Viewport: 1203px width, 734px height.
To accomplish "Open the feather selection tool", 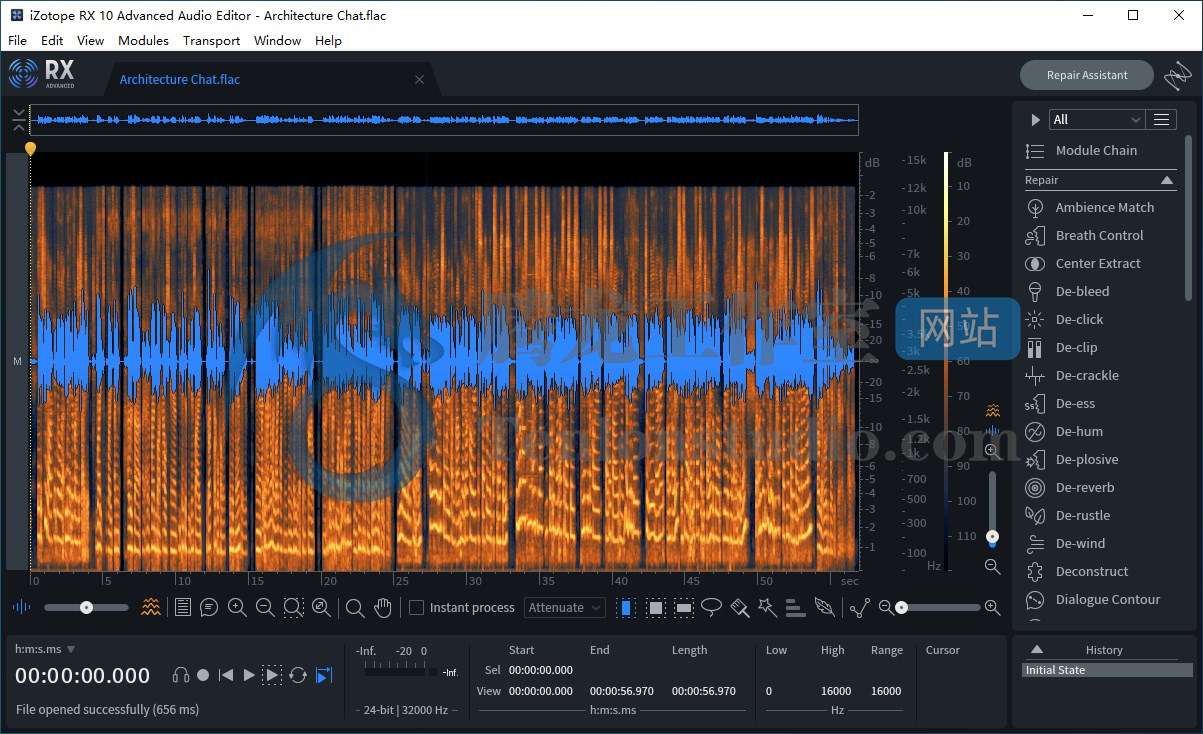I will [x=824, y=607].
